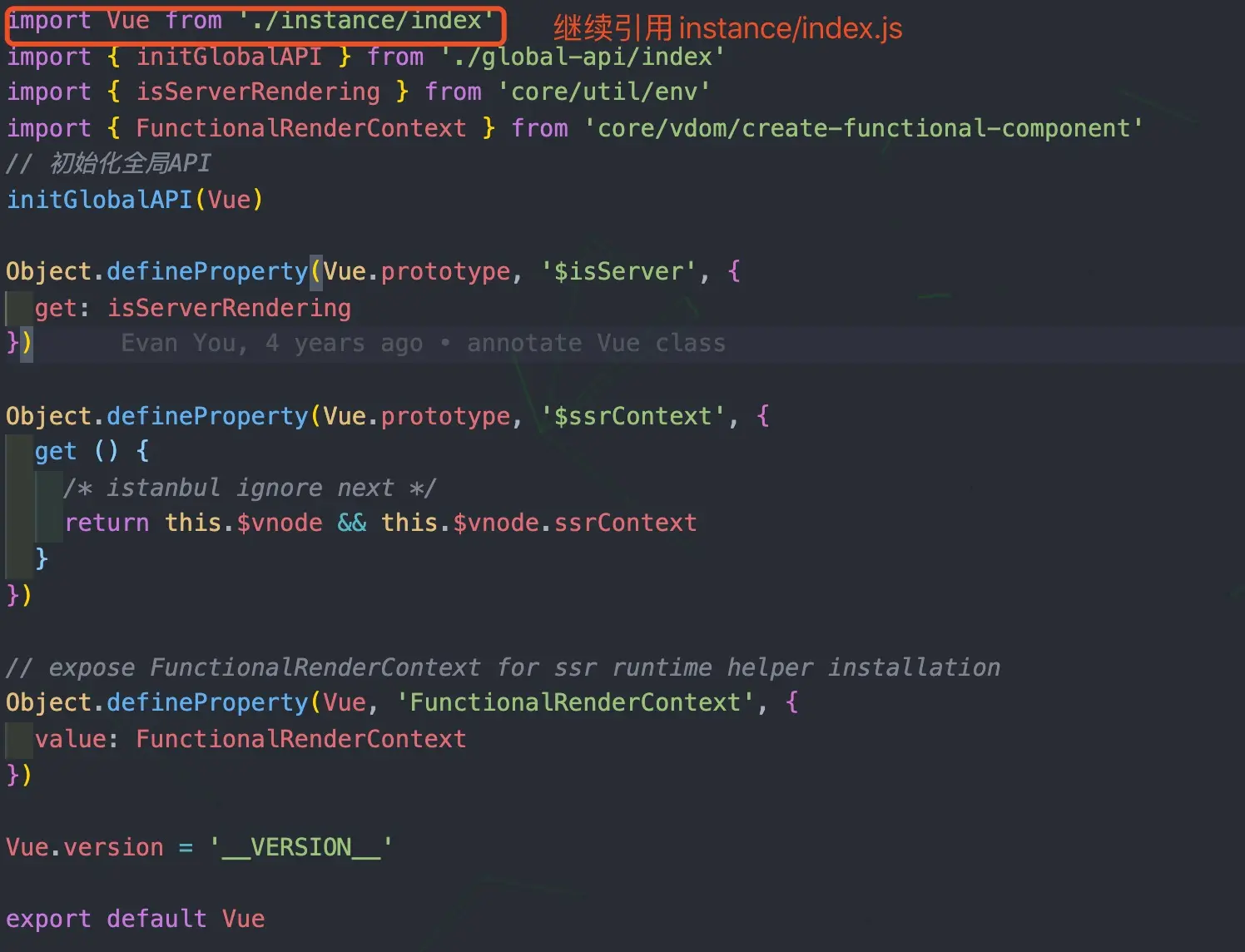Image resolution: width=1245 pixels, height=952 pixels.
Task: Click the '$isServer' string literal
Action: 619,271
